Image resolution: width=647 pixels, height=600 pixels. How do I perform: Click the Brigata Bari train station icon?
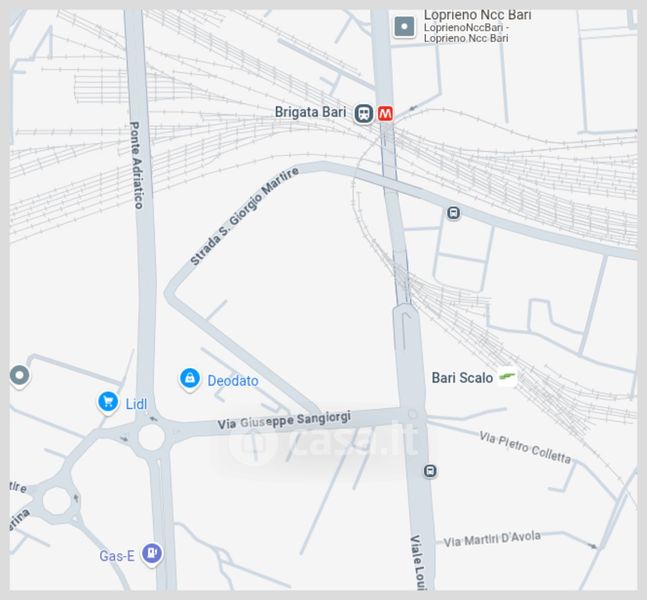(364, 113)
